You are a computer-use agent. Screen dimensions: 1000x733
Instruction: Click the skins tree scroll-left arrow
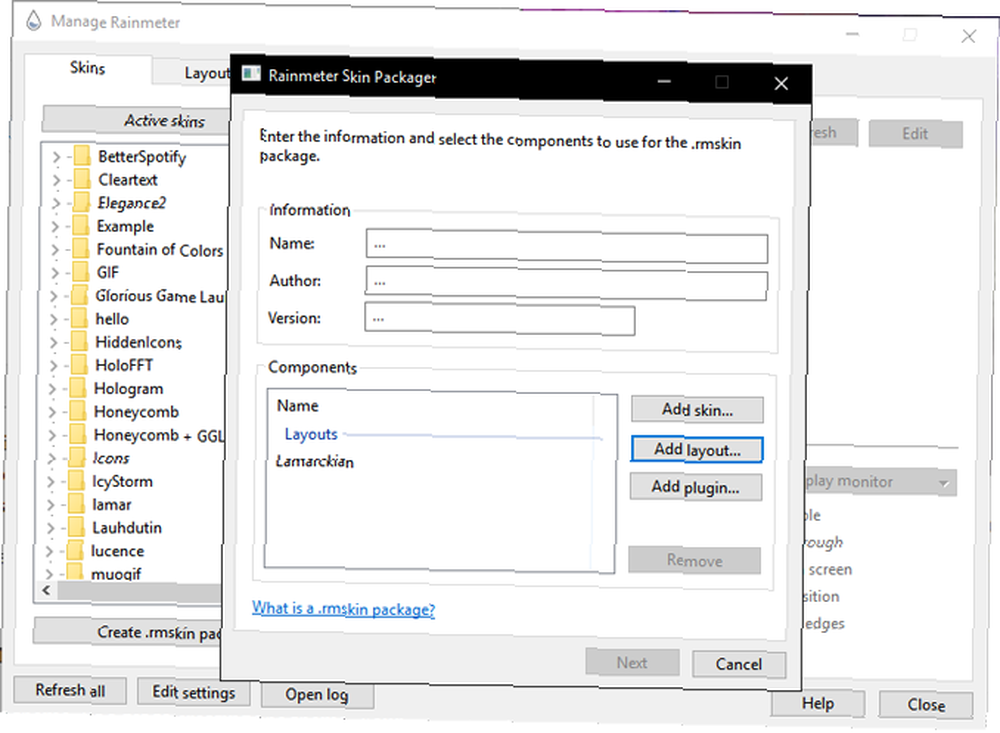[46, 590]
